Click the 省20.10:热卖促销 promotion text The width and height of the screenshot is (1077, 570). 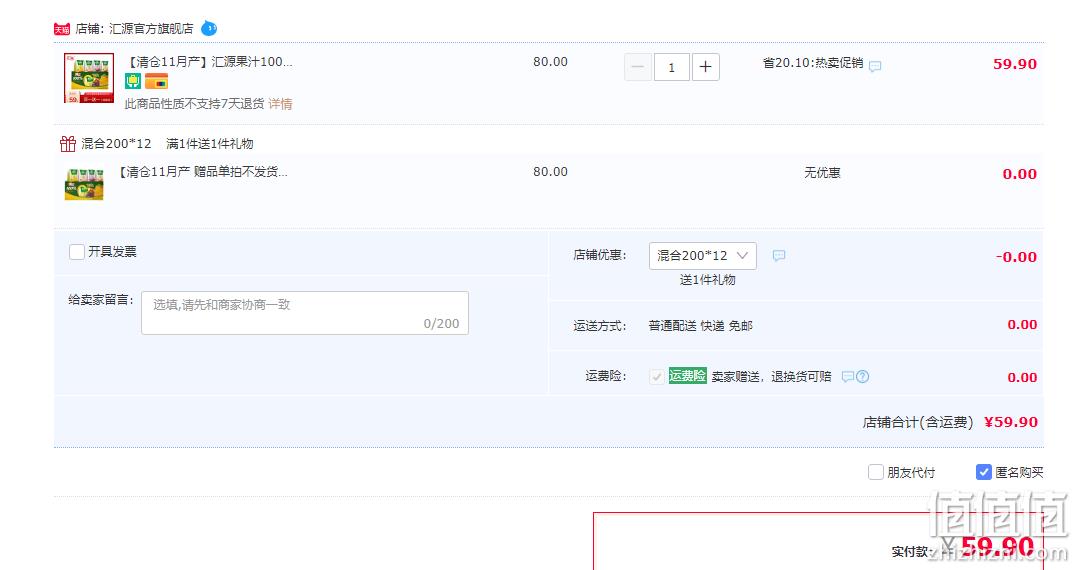click(x=813, y=63)
